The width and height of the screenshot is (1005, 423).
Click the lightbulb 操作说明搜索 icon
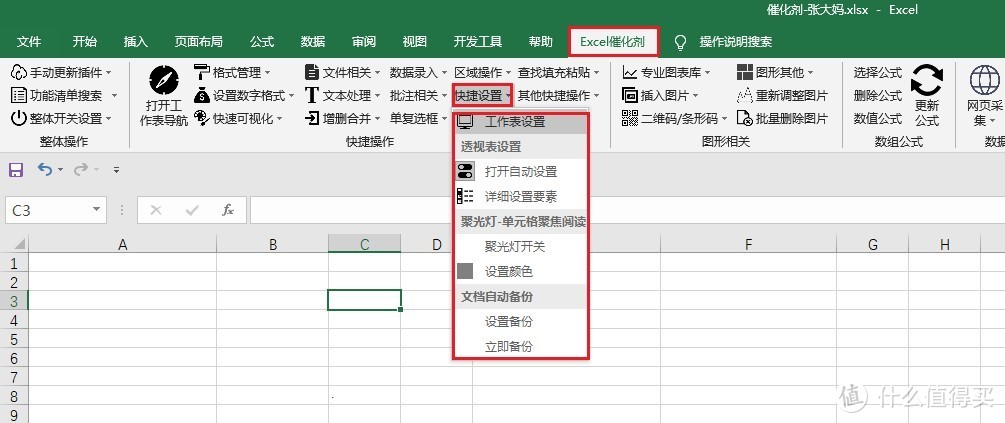pyautogui.click(x=681, y=42)
